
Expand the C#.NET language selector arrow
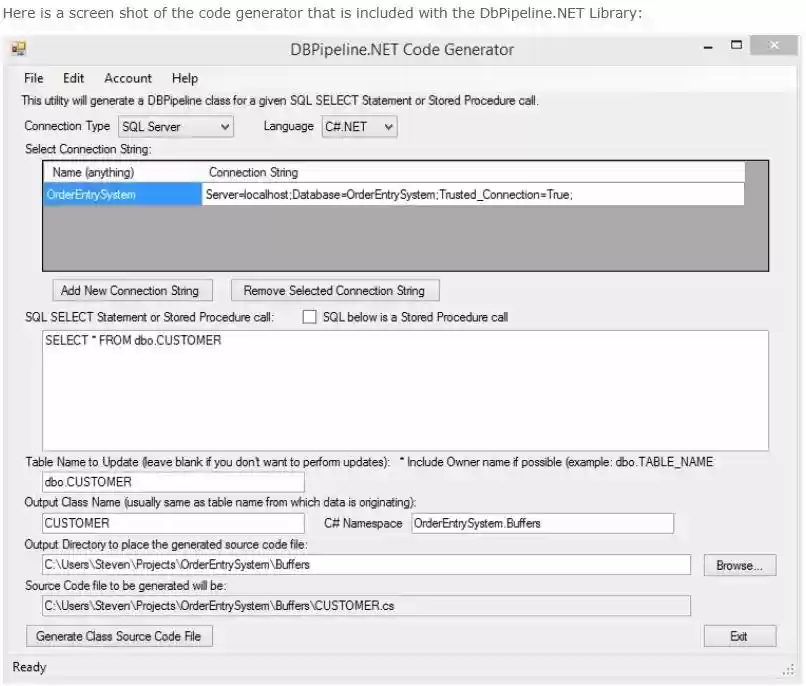pyautogui.click(x=386, y=126)
